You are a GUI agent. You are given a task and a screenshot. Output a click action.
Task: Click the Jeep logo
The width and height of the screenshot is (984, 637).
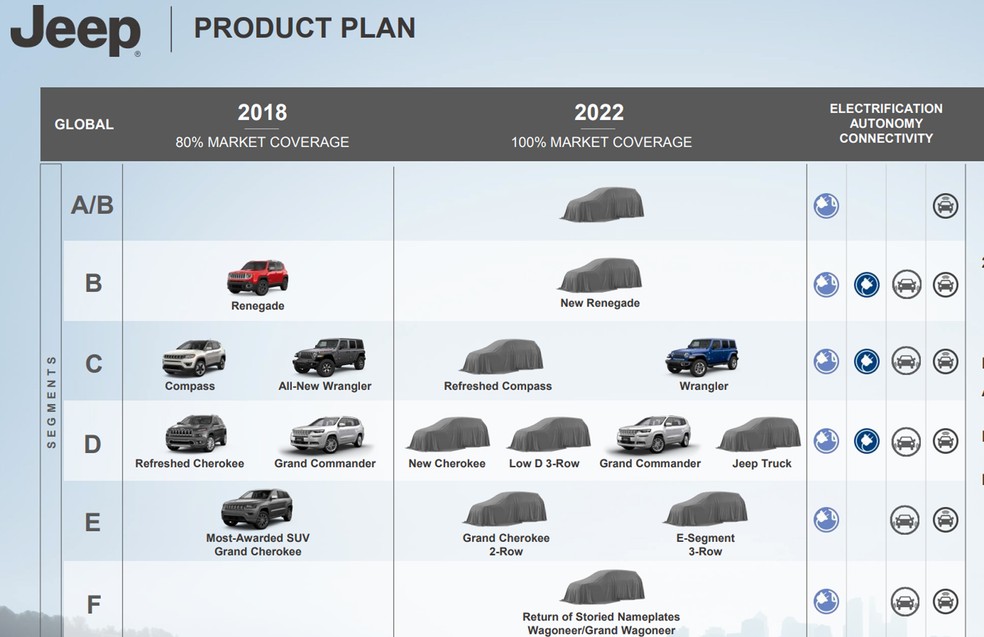[75, 29]
